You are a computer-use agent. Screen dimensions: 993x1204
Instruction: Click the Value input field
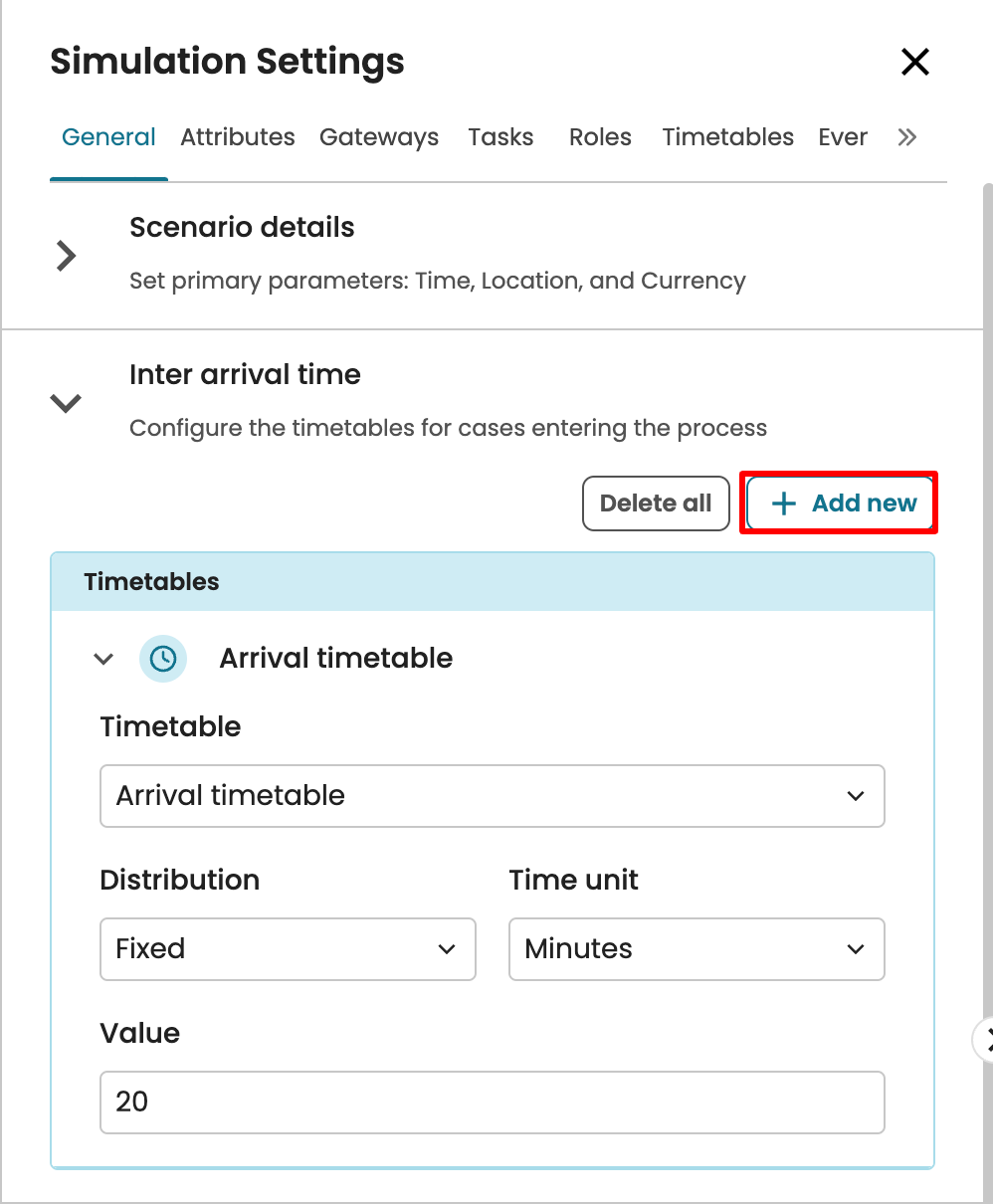click(492, 1102)
